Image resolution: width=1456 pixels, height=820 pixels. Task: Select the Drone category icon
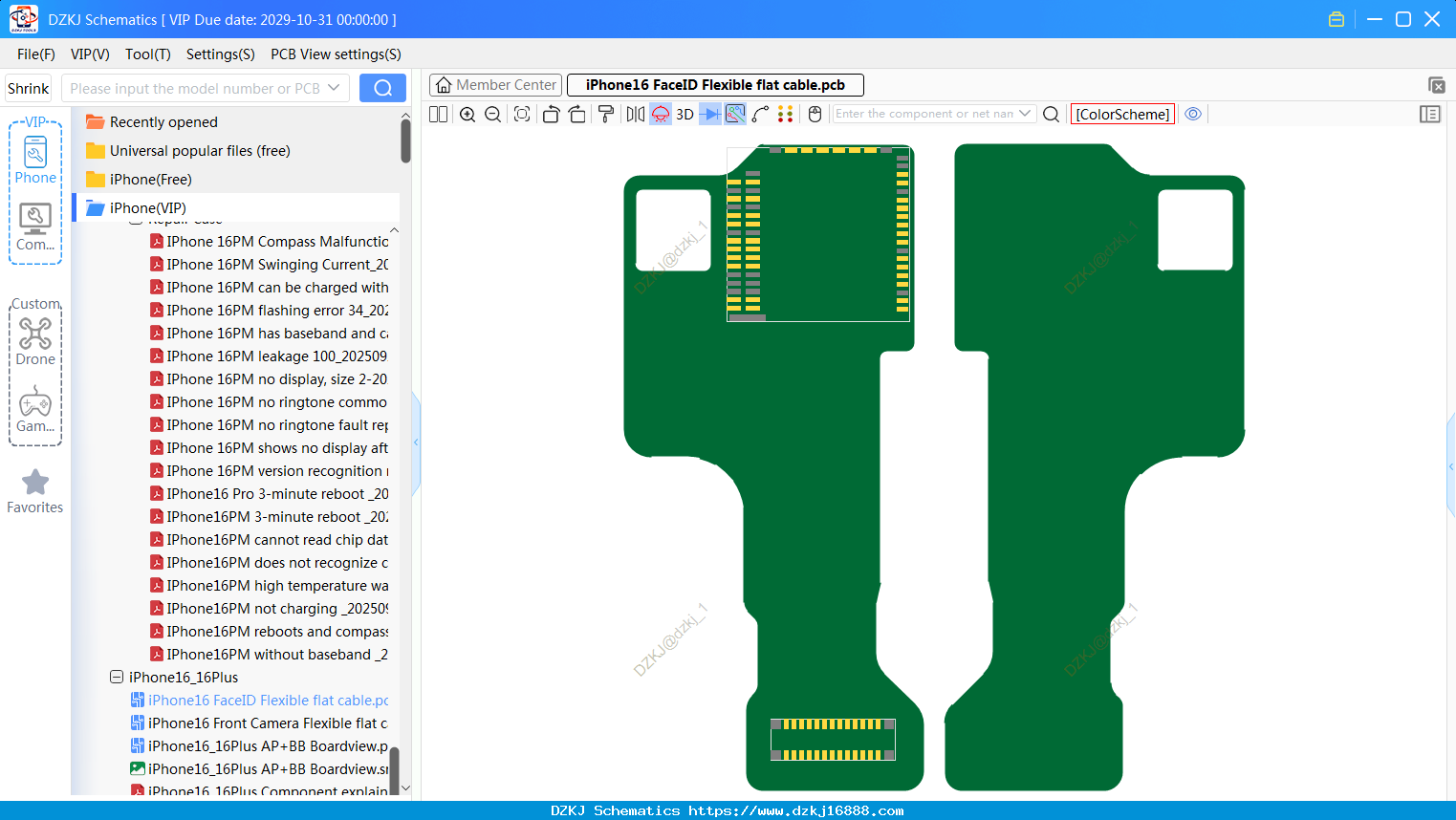[35, 341]
